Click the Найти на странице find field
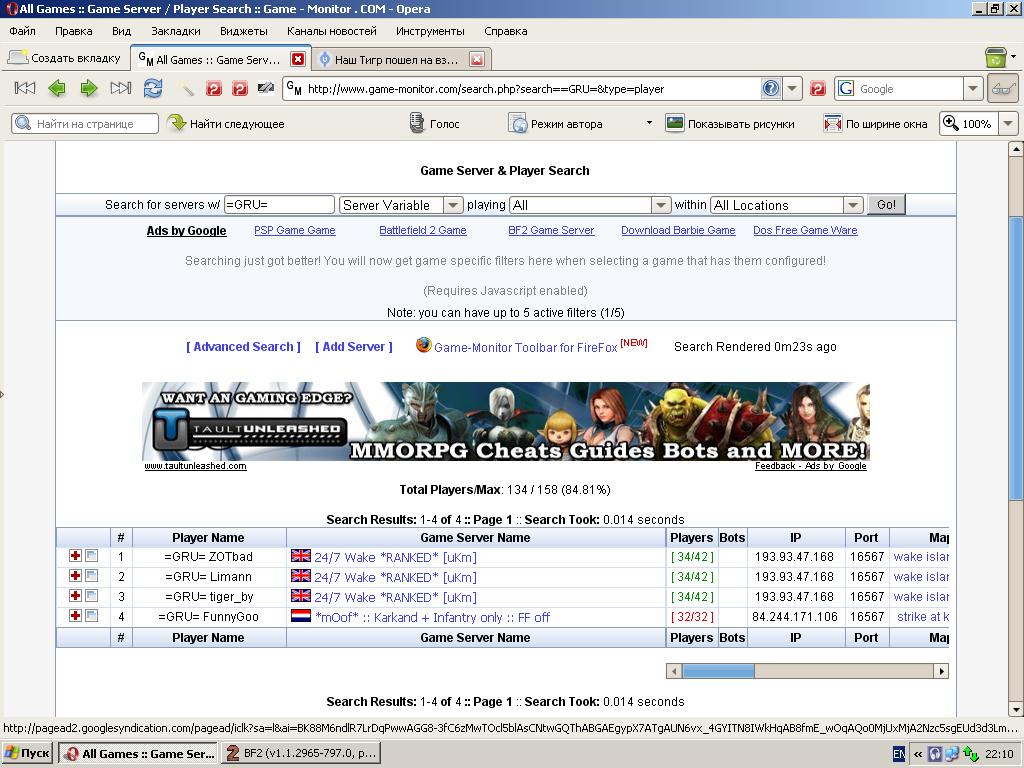1024x768 pixels. click(x=85, y=123)
